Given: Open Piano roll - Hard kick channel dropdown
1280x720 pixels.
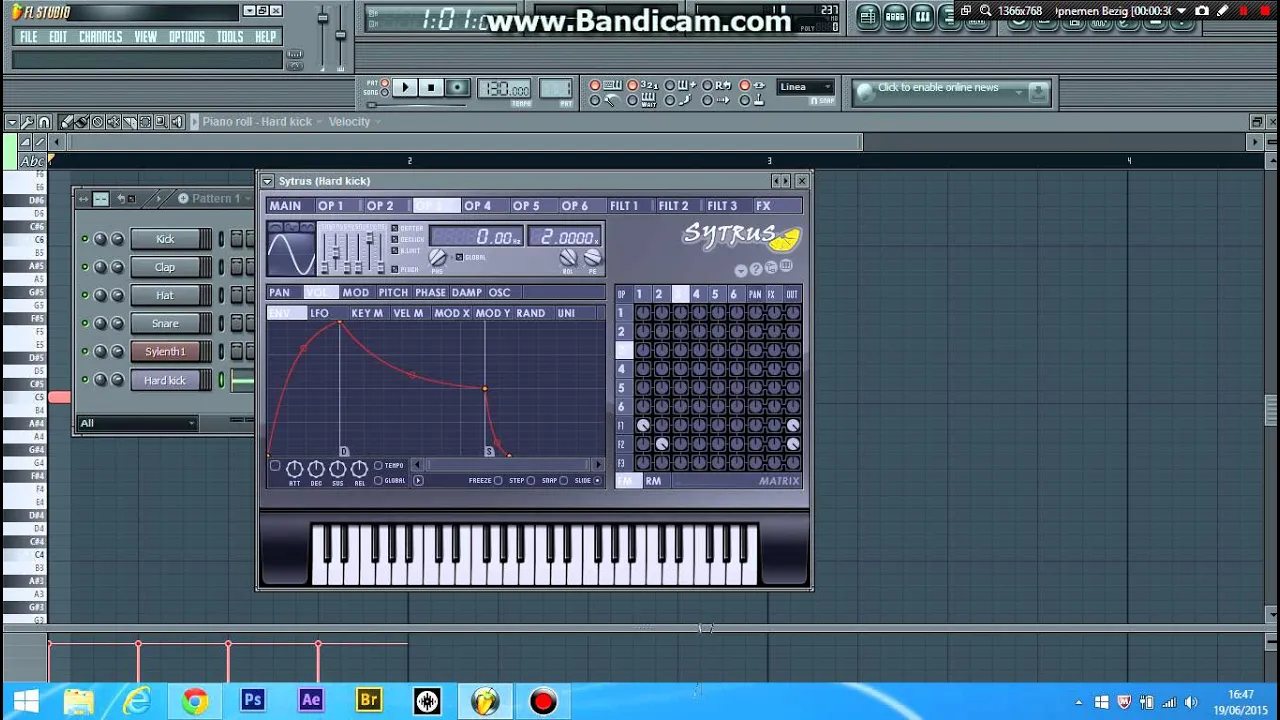Looking at the screenshot, I should 261,122.
